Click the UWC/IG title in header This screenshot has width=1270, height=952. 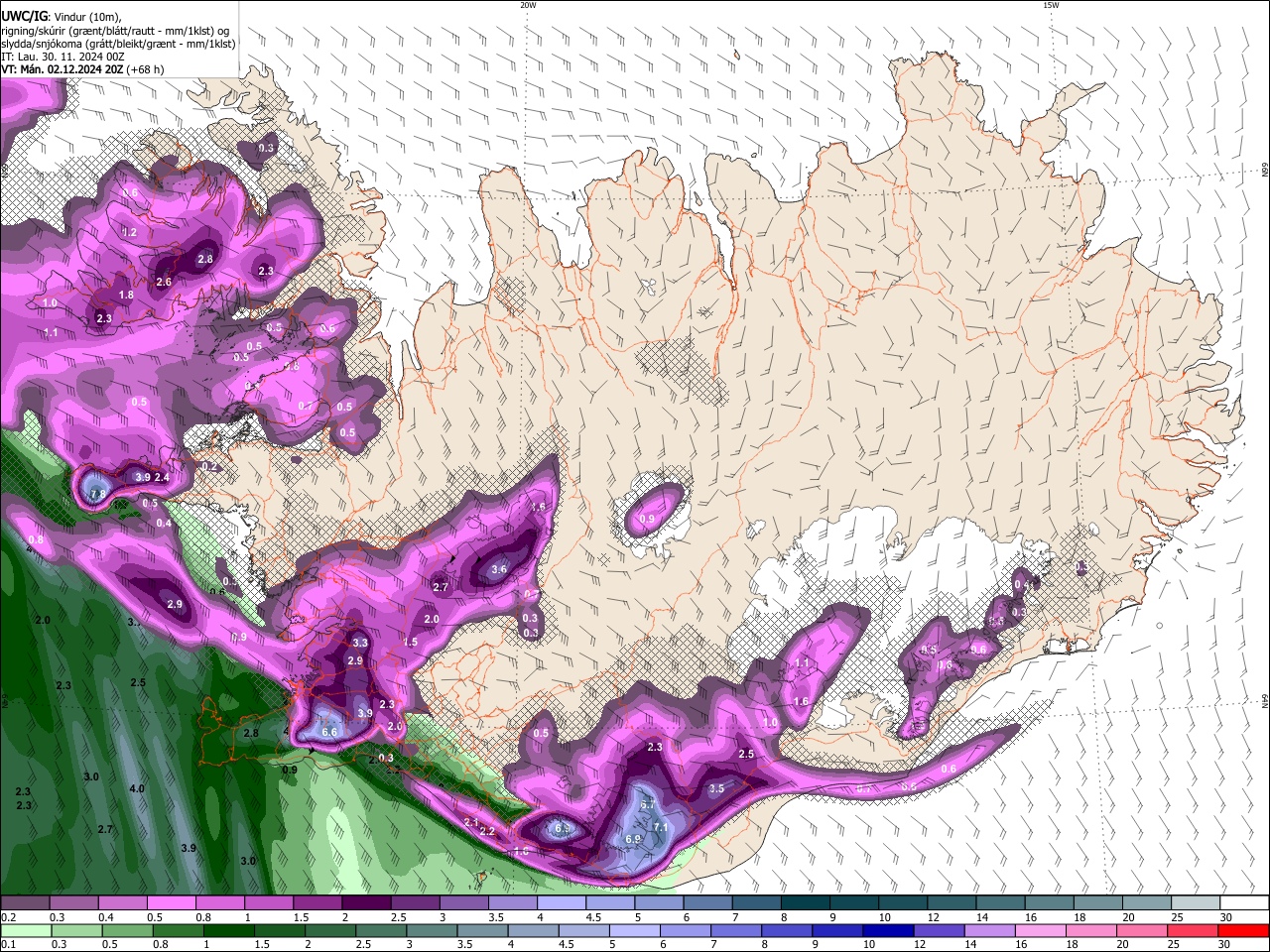[24, 16]
